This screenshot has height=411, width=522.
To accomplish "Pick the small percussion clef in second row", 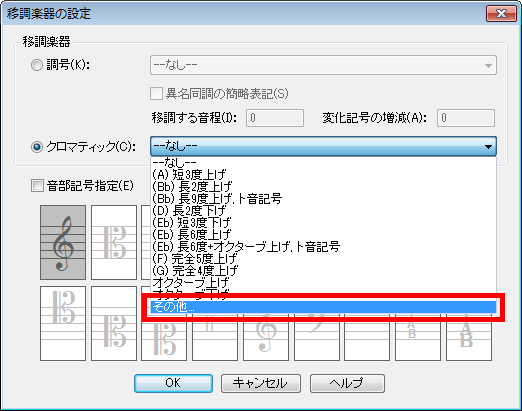I will [x=215, y=337].
